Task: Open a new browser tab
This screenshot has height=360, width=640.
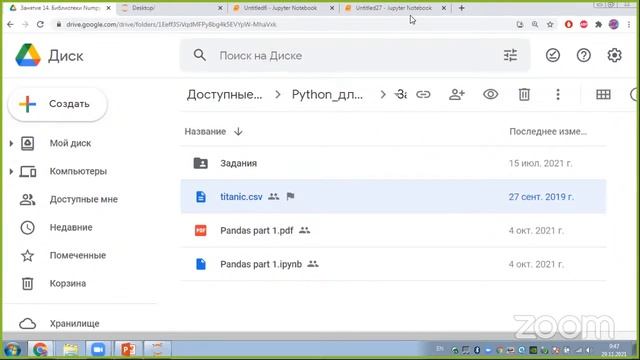Action: coord(461,8)
